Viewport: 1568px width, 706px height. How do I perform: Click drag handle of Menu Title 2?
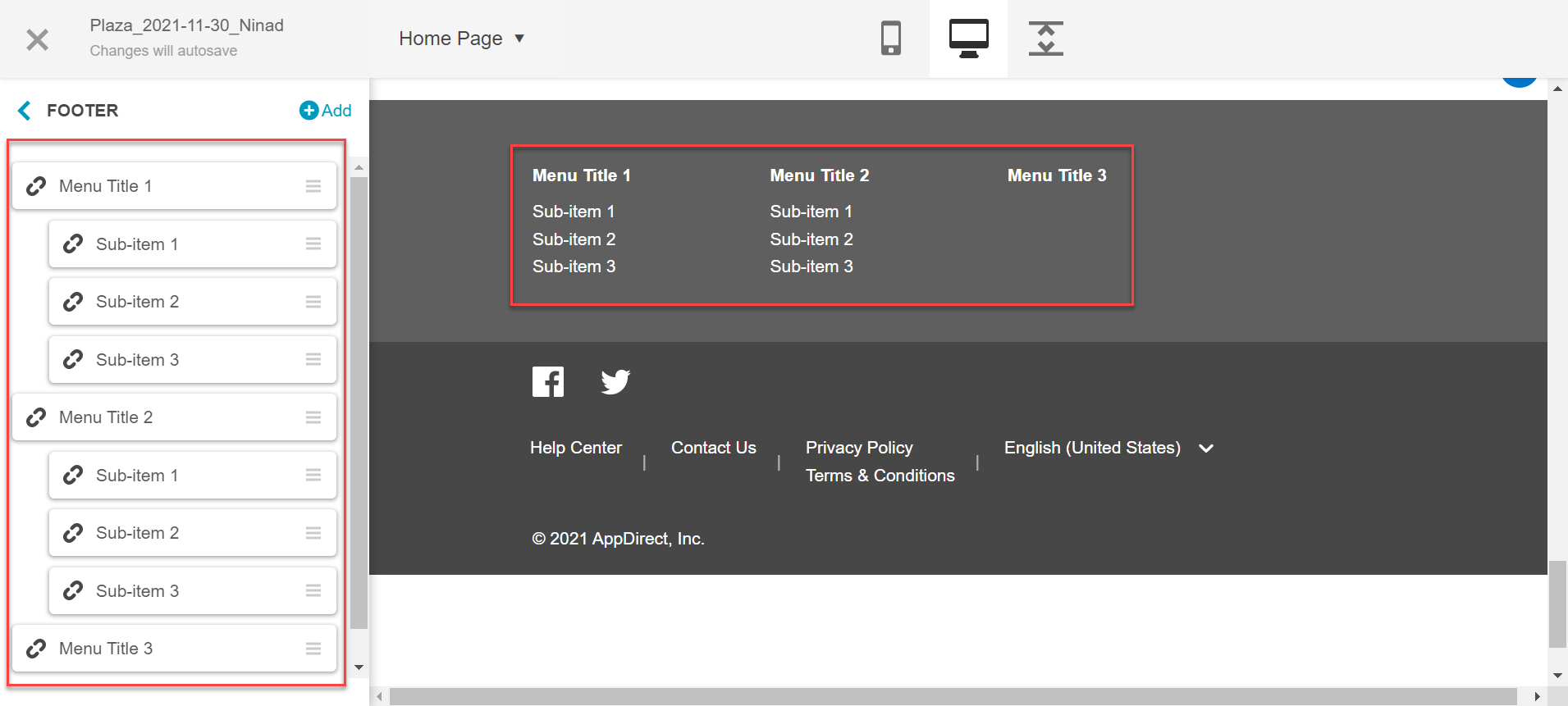[x=313, y=417]
